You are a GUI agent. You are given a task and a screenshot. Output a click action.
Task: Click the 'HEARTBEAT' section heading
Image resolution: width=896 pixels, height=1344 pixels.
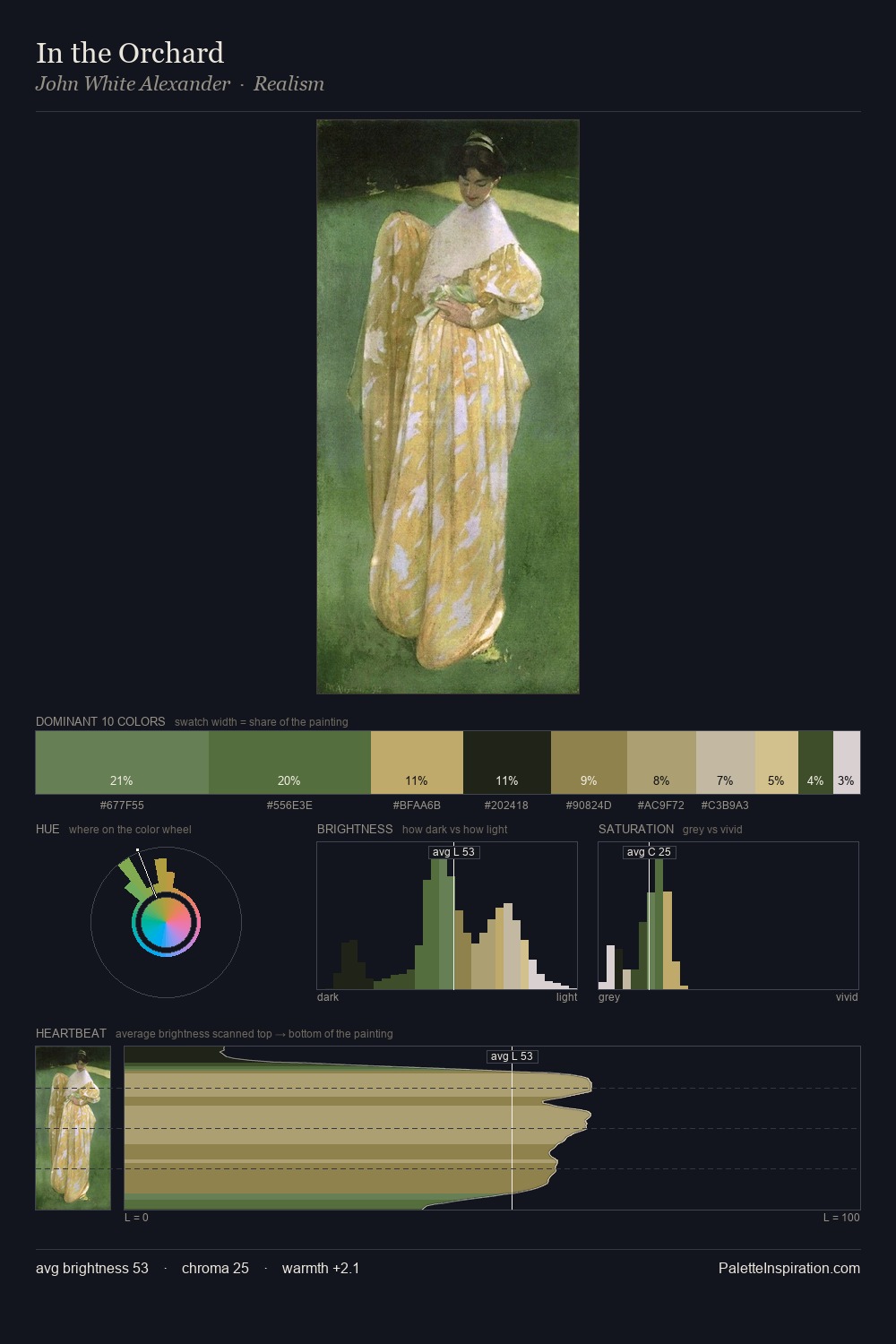(71, 1033)
